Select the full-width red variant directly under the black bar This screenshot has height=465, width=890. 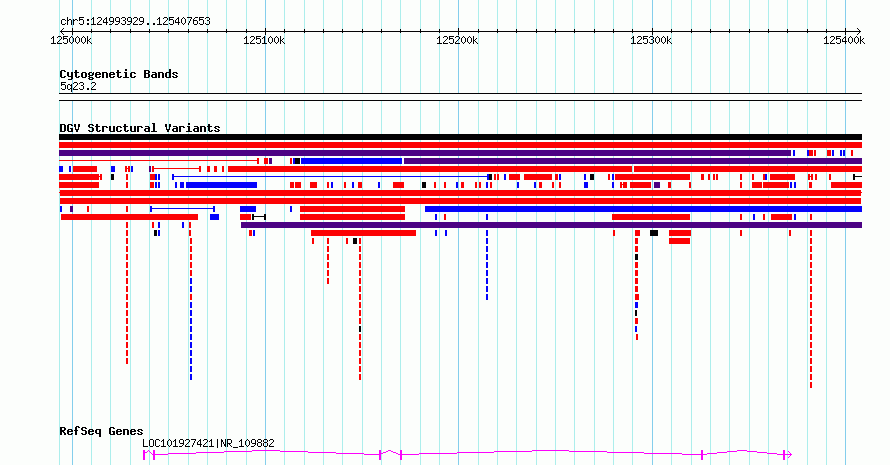460,145
